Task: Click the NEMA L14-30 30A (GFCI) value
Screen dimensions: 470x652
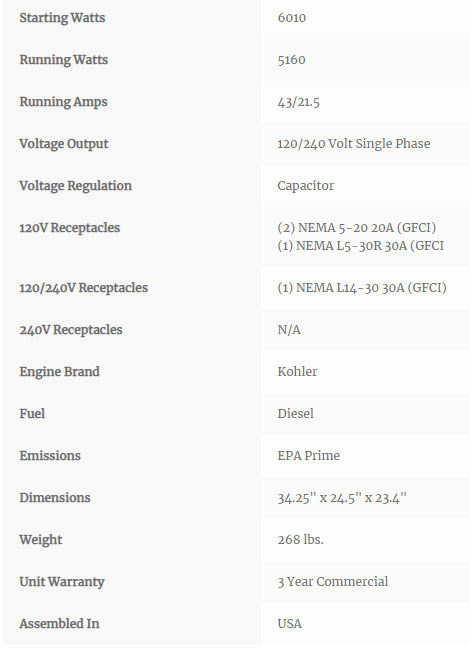Action: click(362, 288)
